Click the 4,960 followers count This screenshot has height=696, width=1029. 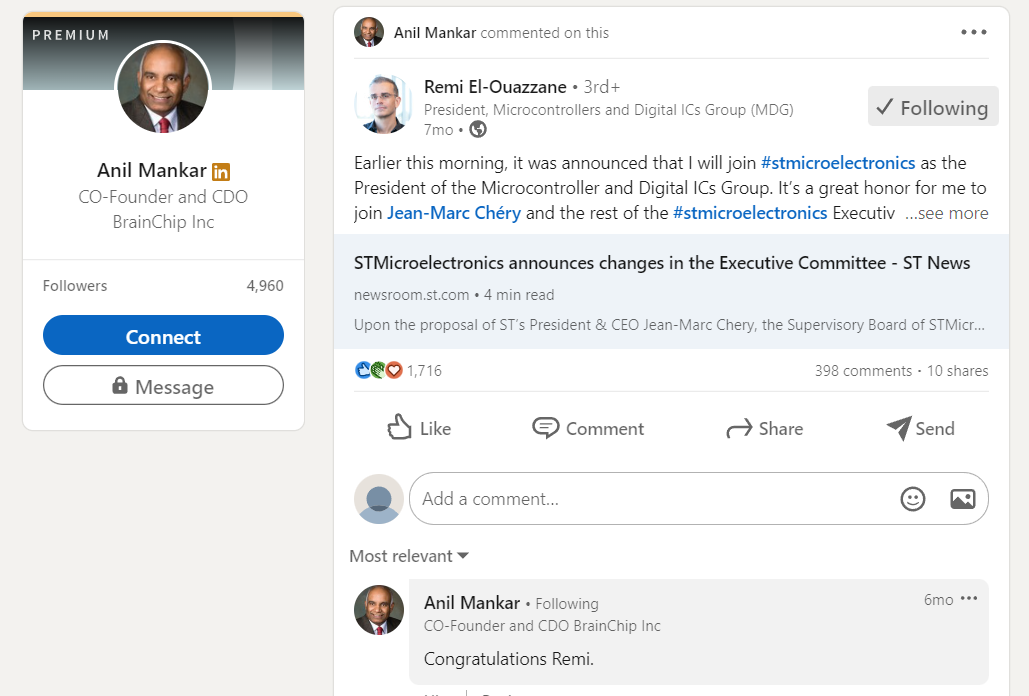(x=265, y=286)
